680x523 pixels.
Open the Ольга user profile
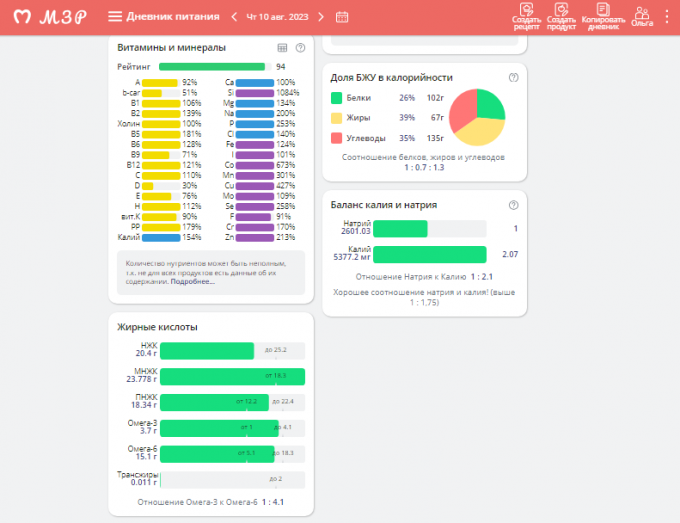pyautogui.click(x=642, y=17)
